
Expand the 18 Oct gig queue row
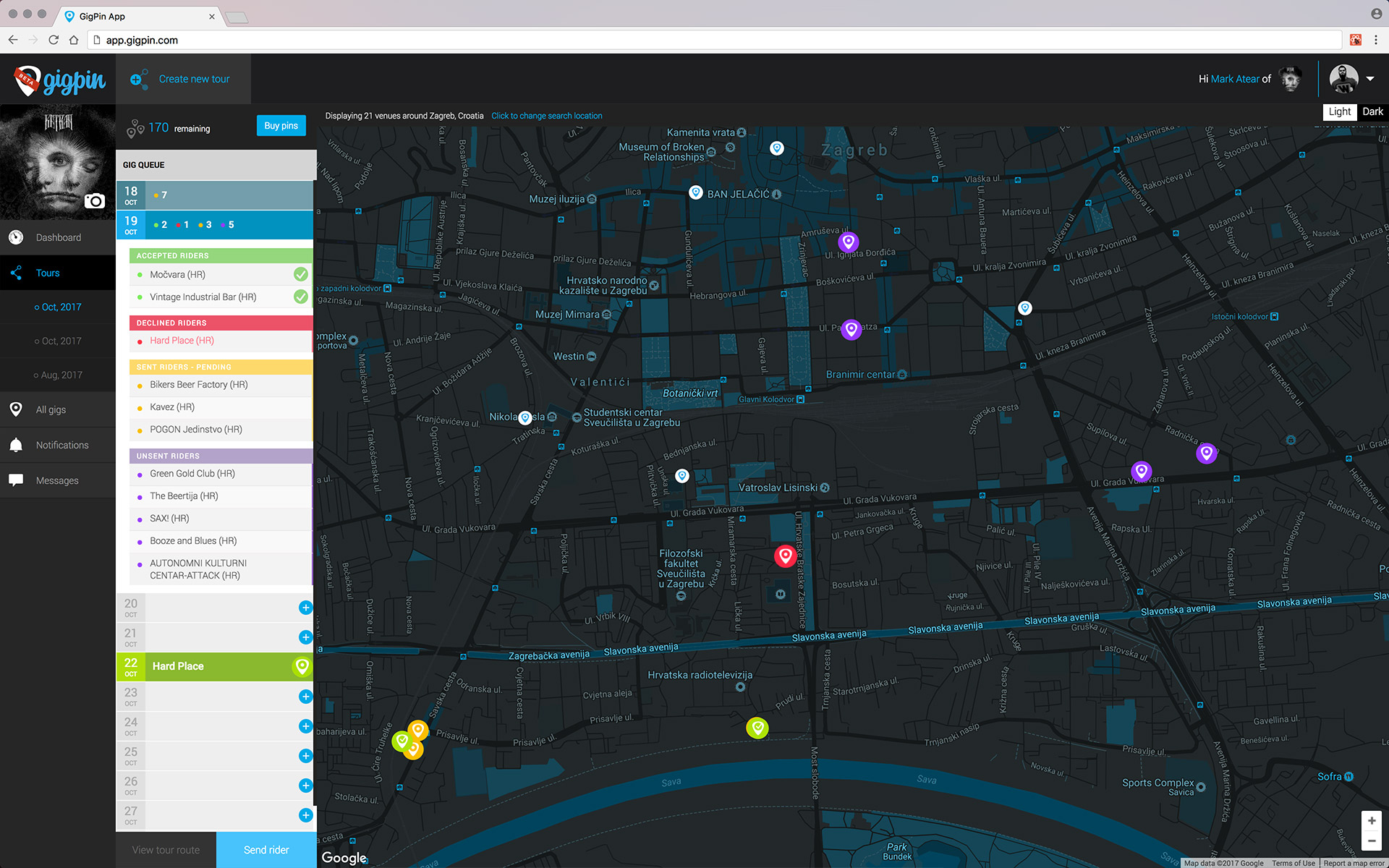coord(216,195)
